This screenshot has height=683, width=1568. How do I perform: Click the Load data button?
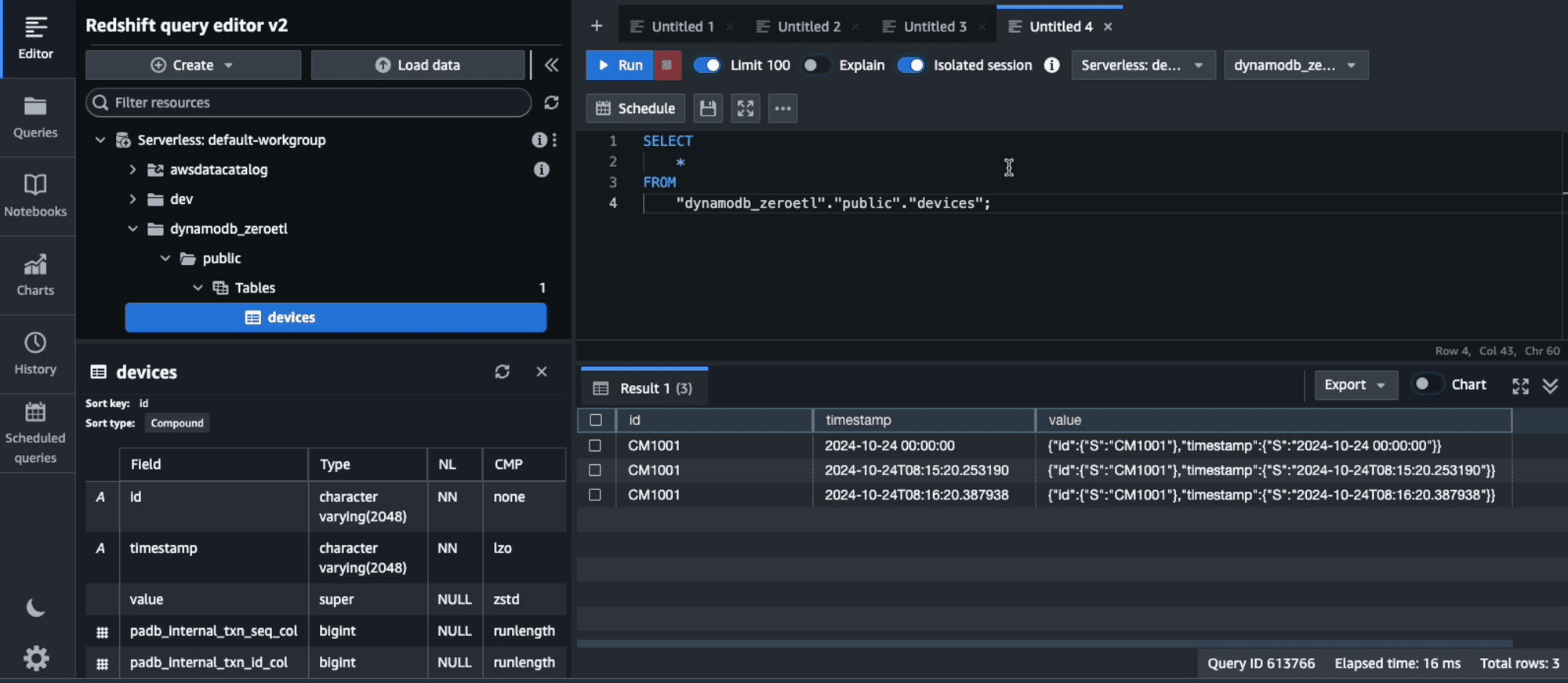pos(418,65)
